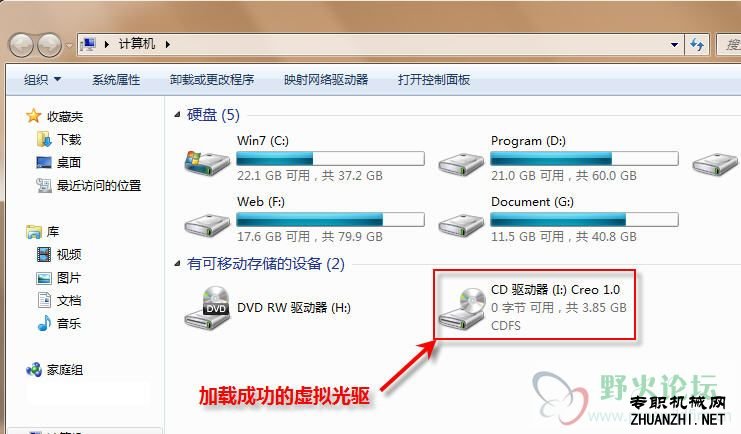741x434 pixels.
Task: Click 打开控制面板 button
Action: coord(434,80)
